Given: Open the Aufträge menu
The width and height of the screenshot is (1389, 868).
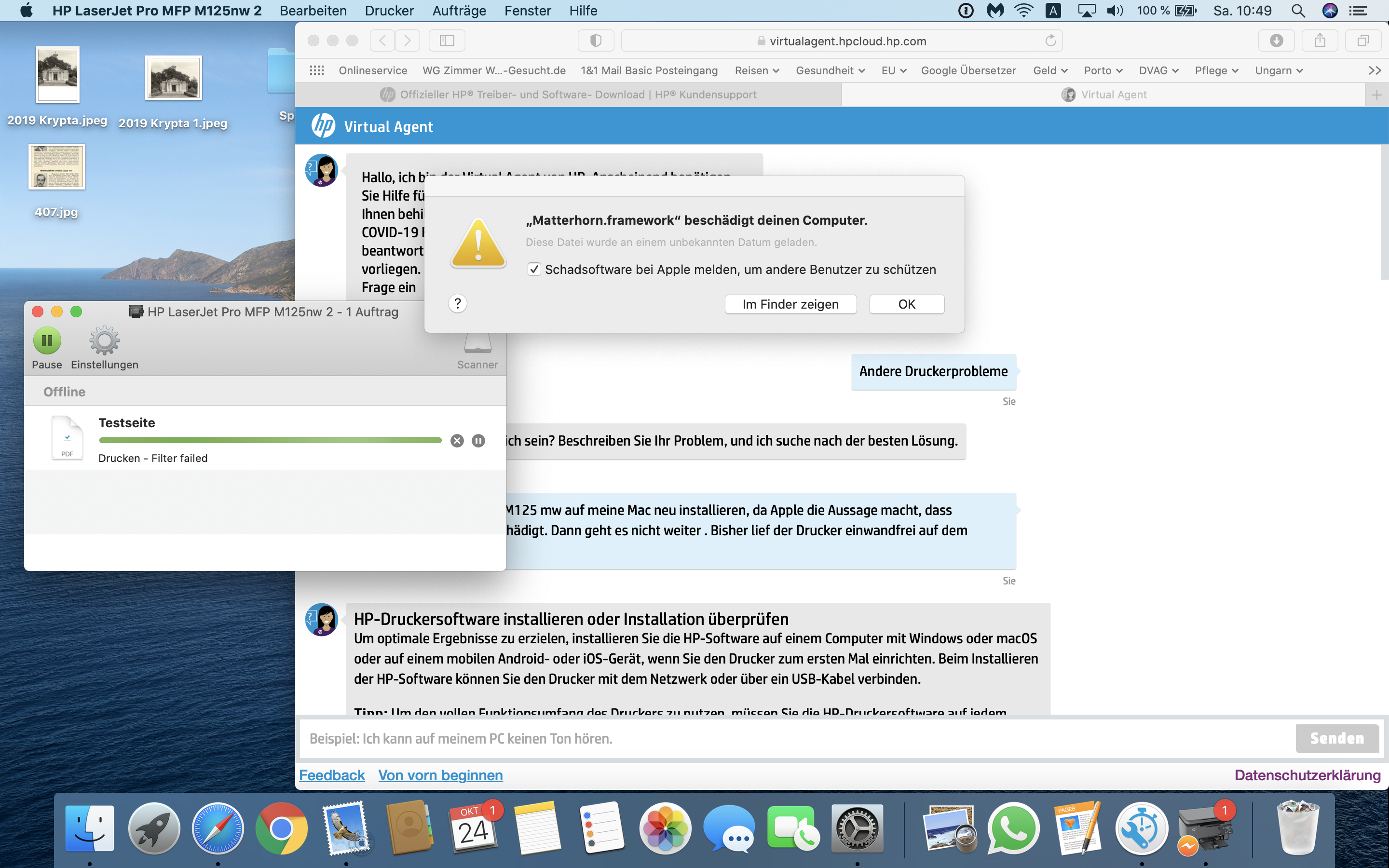Looking at the screenshot, I should (459, 10).
